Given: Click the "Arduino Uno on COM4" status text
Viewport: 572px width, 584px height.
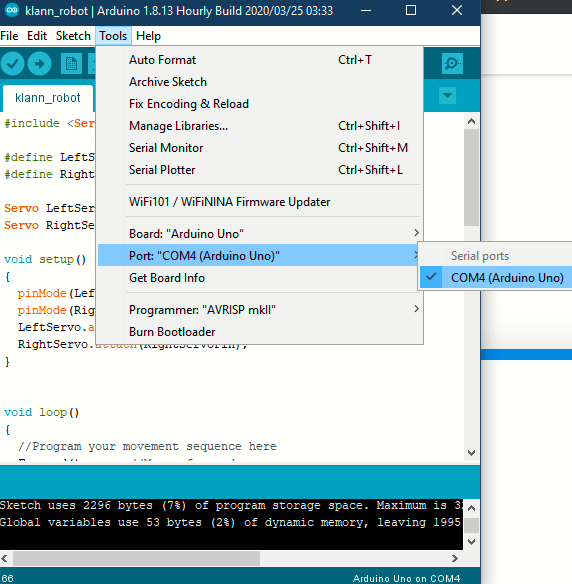Looking at the screenshot, I should coord(406,578).
